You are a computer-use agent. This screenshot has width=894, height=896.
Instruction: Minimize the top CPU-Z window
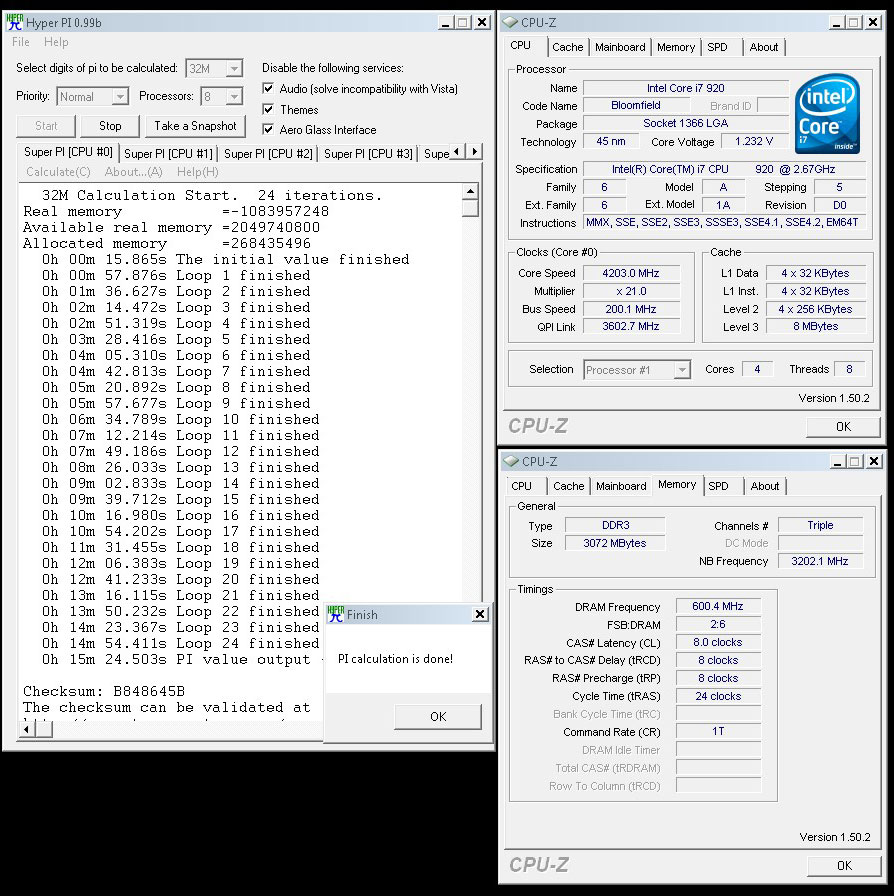tap(836, 22)
